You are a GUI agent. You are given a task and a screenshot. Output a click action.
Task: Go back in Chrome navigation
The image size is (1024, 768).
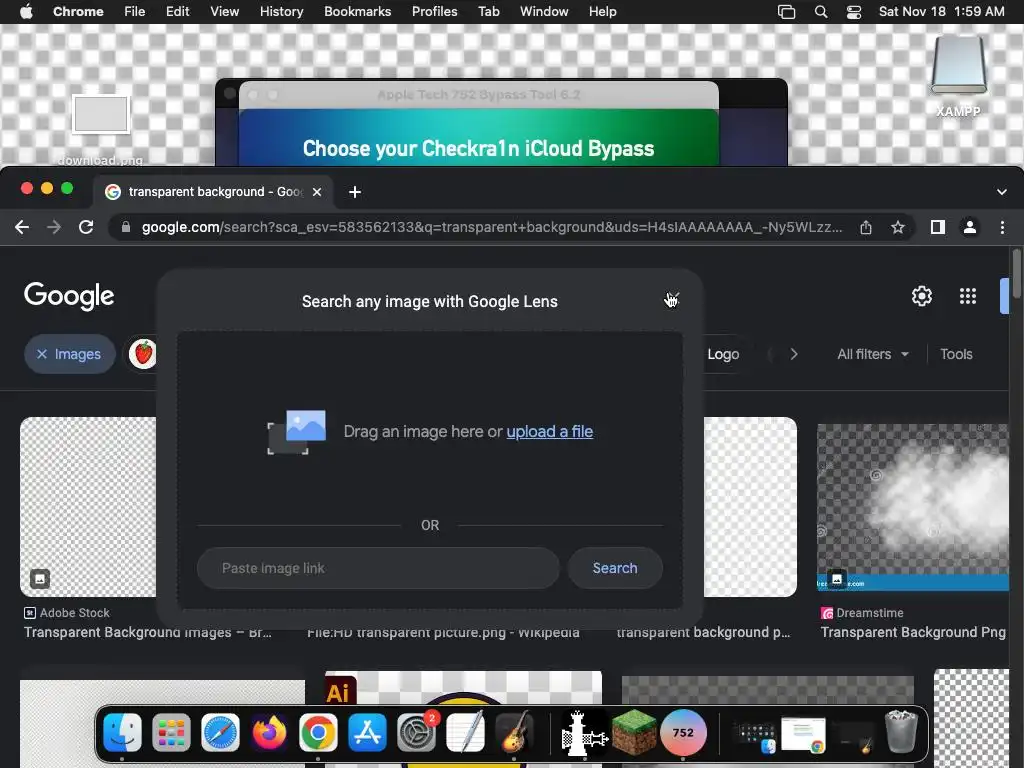point(22,227)
